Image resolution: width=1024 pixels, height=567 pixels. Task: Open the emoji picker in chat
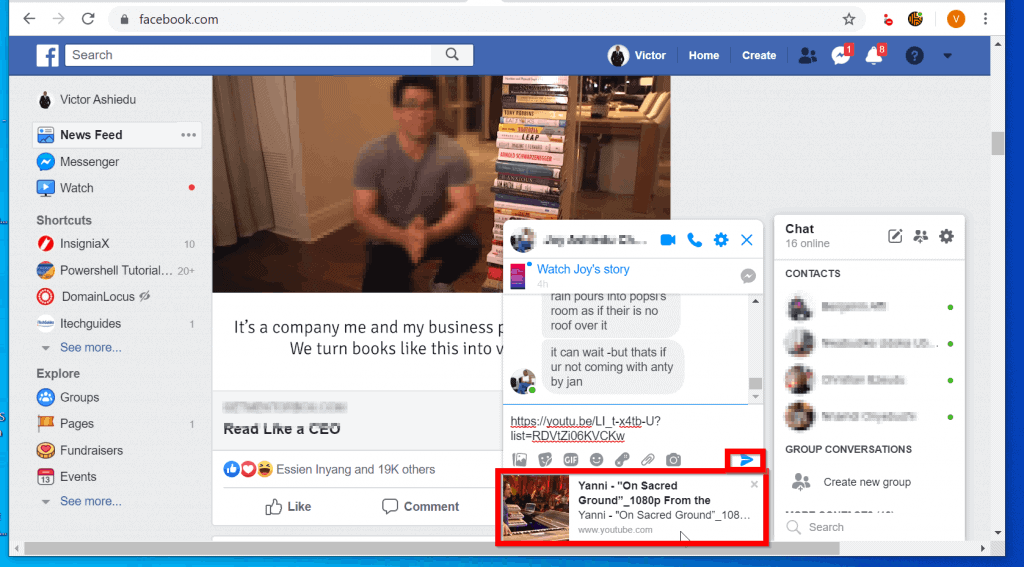coord(596,460)
